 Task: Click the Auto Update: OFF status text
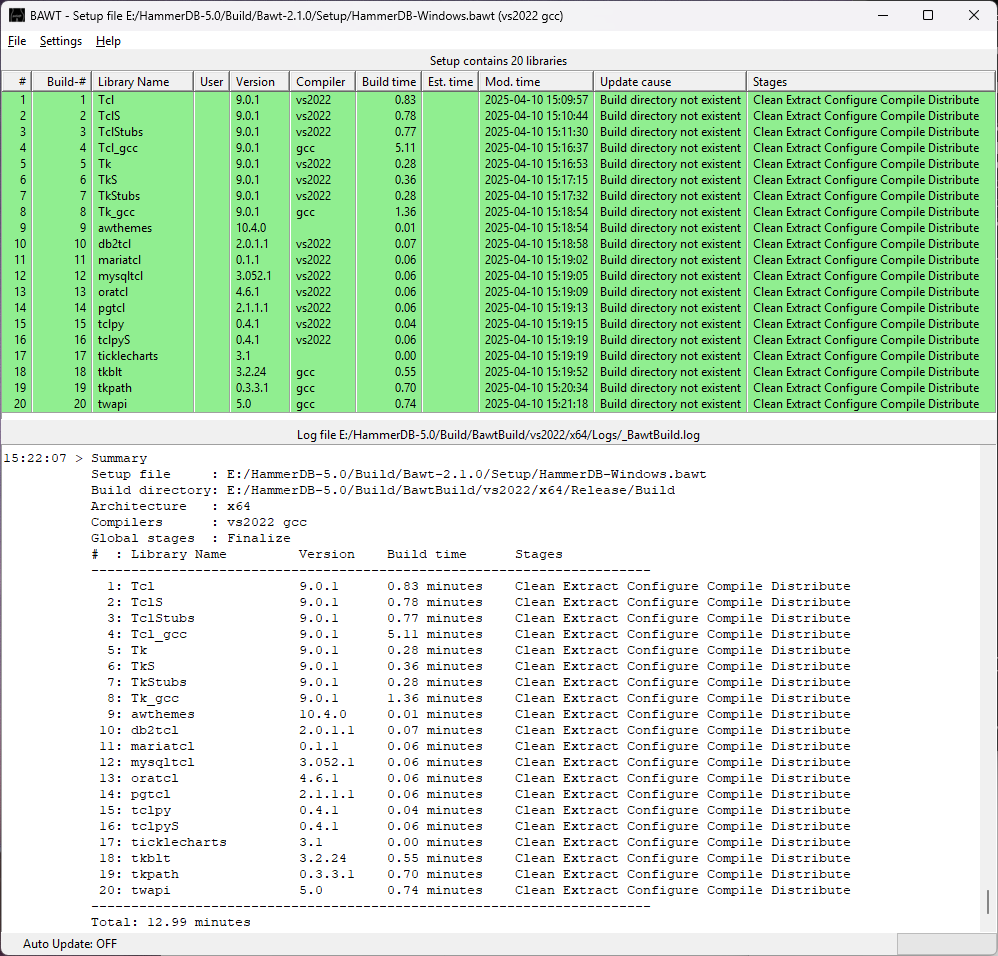(70, 944)
